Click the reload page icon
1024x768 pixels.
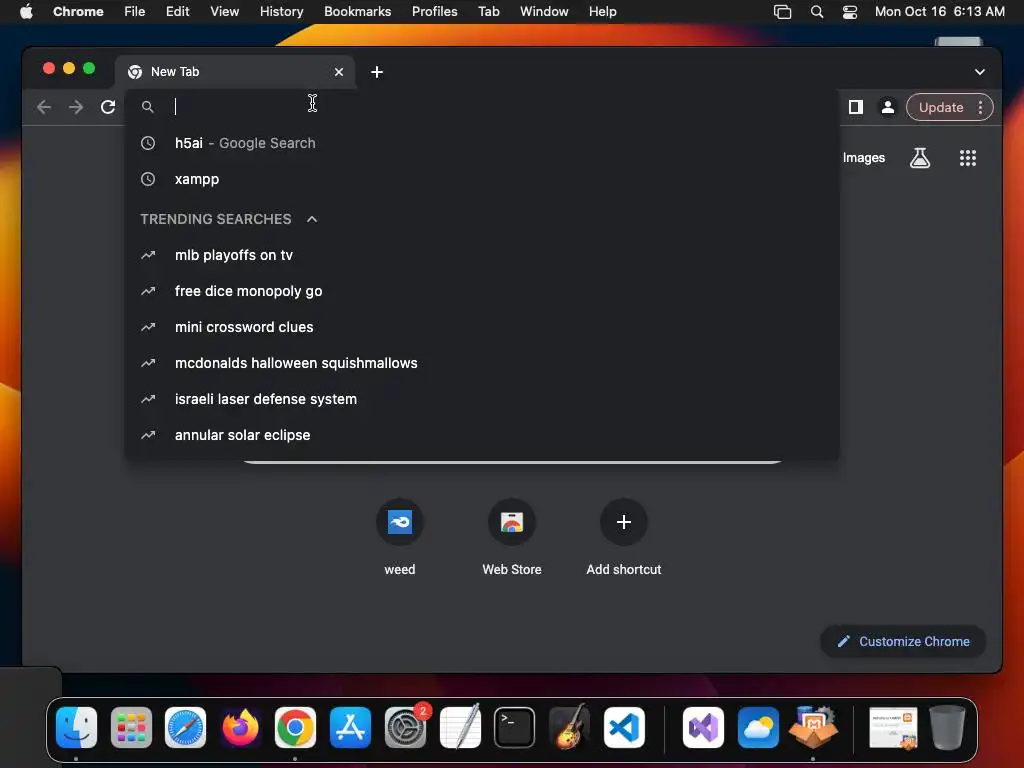[108, 107]
